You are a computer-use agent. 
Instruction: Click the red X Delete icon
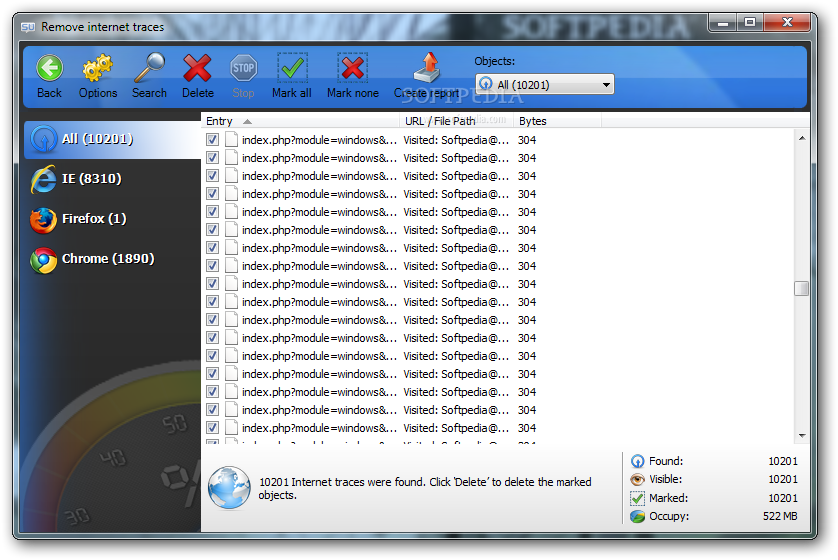(x=197, y=68)
